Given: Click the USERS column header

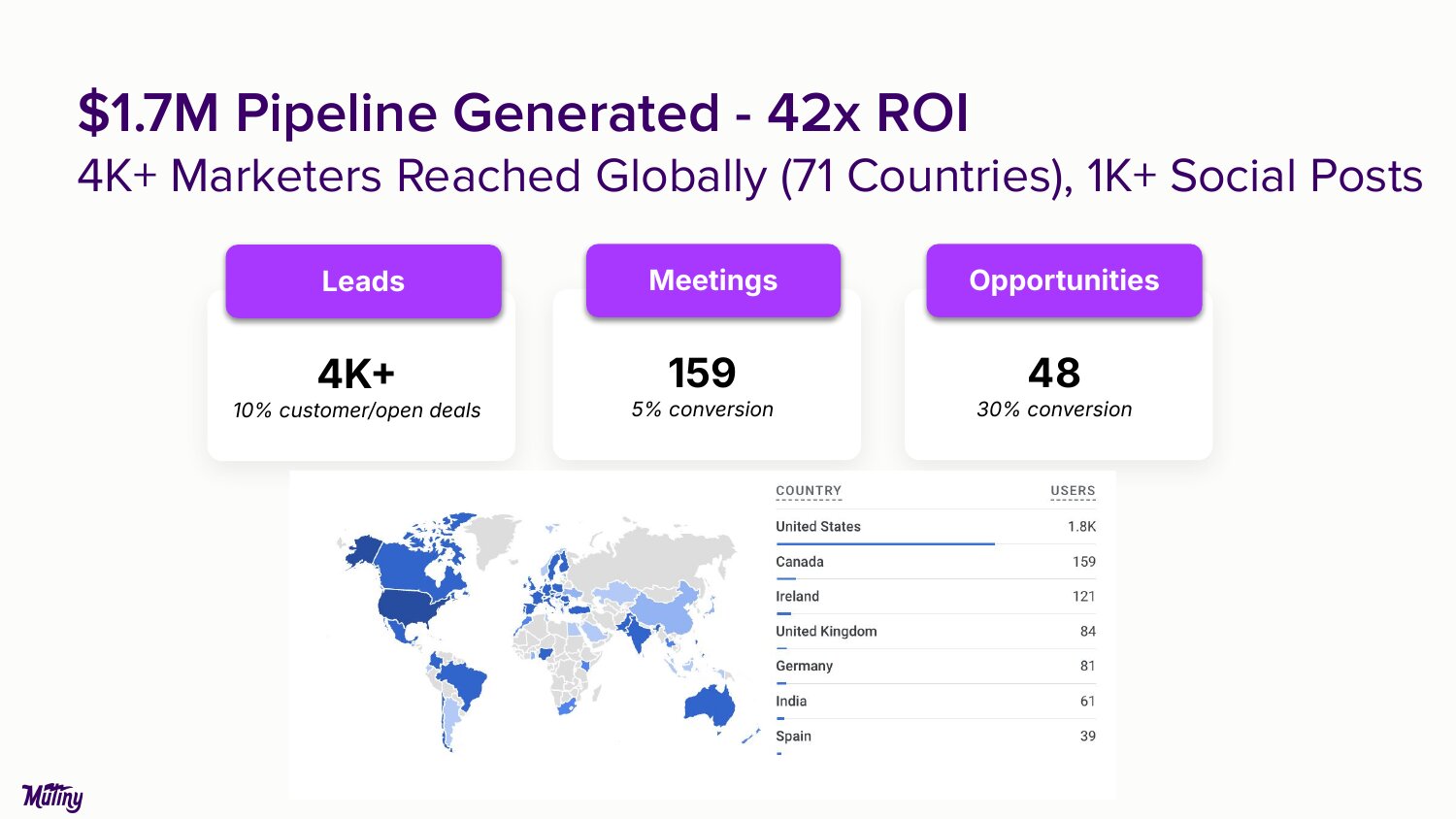Looking at the screenshot, I should point(1073,491).
